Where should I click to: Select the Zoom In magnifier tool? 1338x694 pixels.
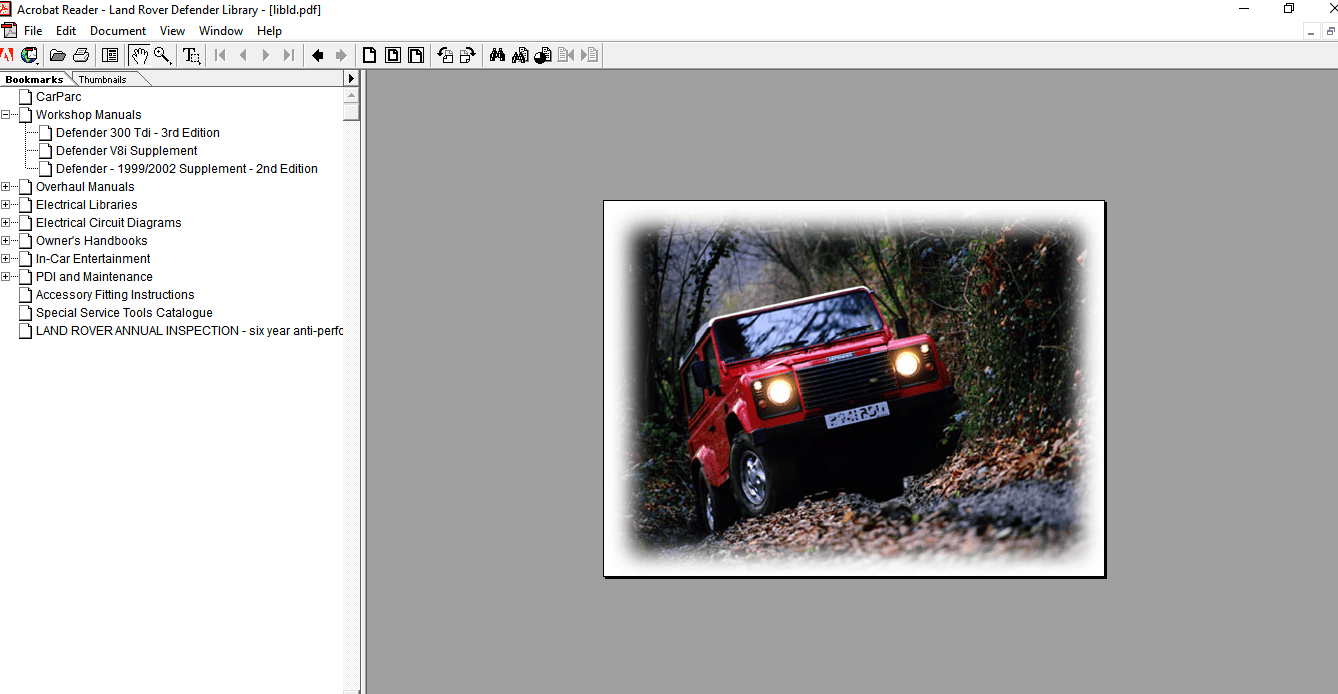(162, 55)
